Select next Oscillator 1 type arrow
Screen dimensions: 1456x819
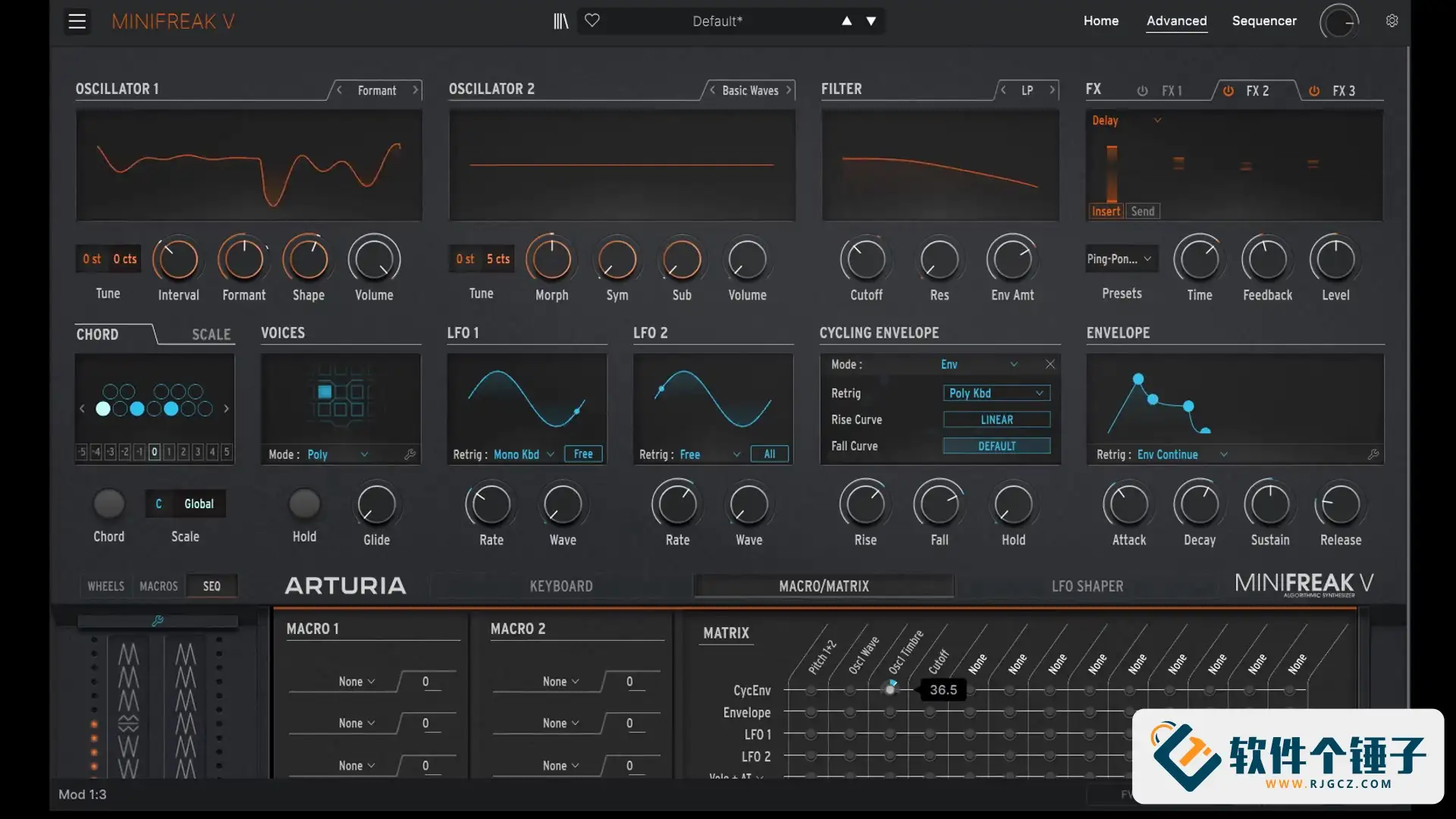point(415,90)
